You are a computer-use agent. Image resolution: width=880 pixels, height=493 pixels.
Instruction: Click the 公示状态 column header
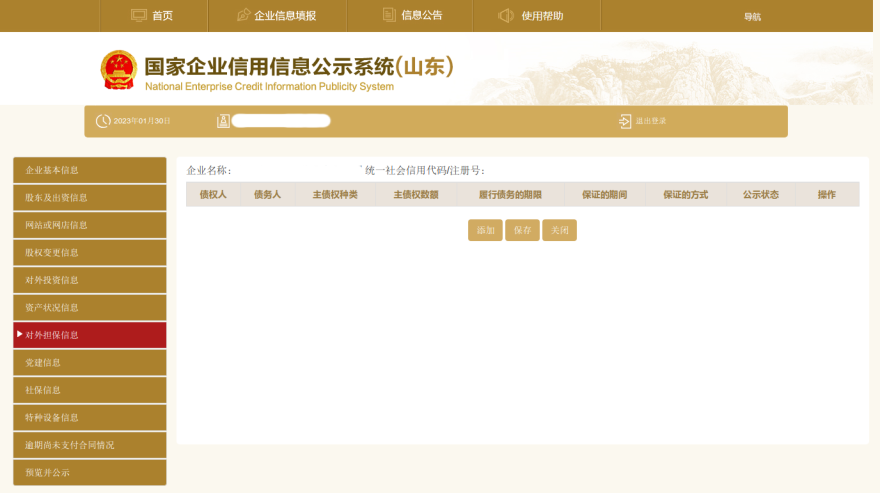(760, 194)
